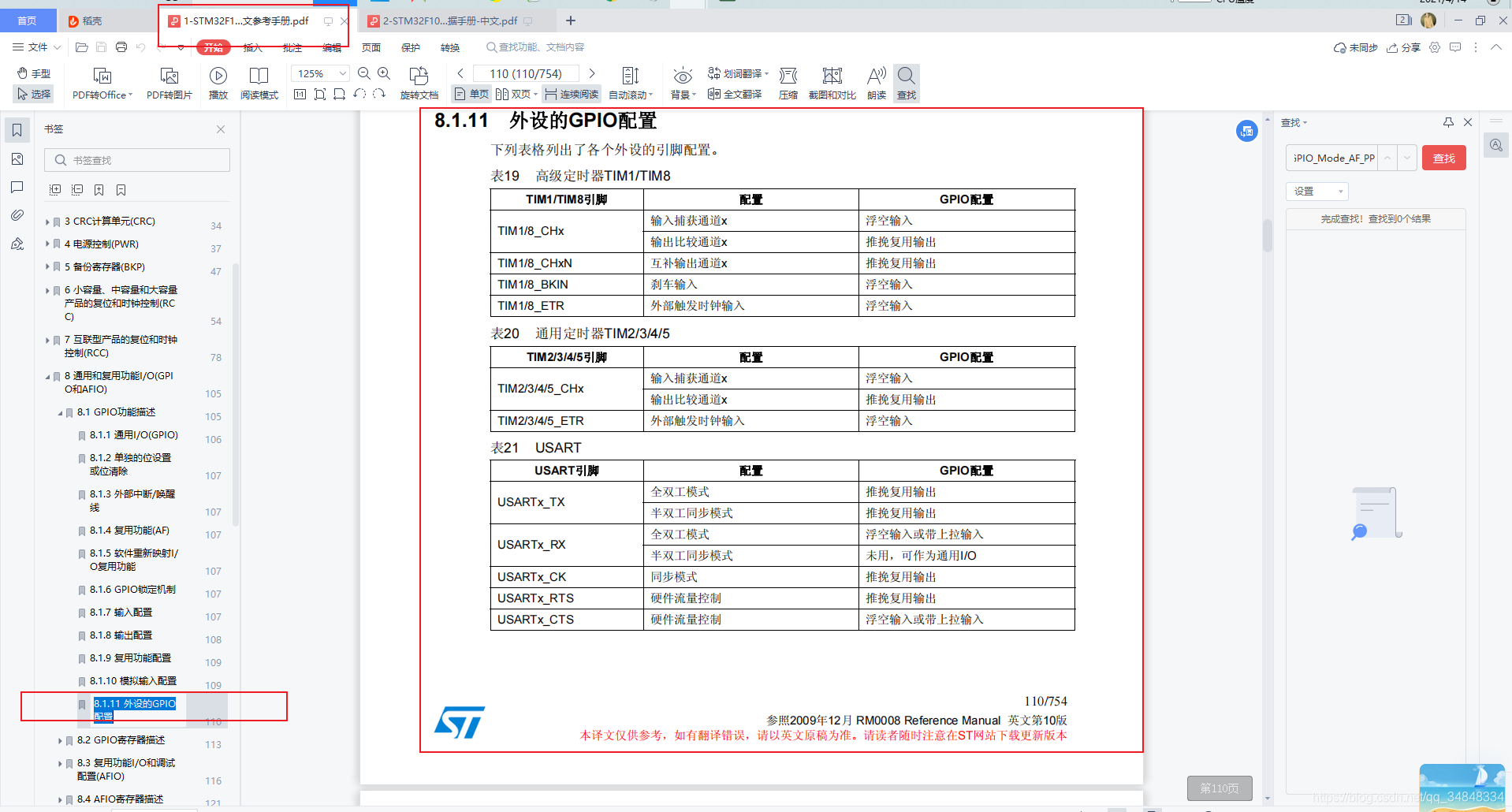
Task: Toggle 单页 single page view
Action: point(472,94)
